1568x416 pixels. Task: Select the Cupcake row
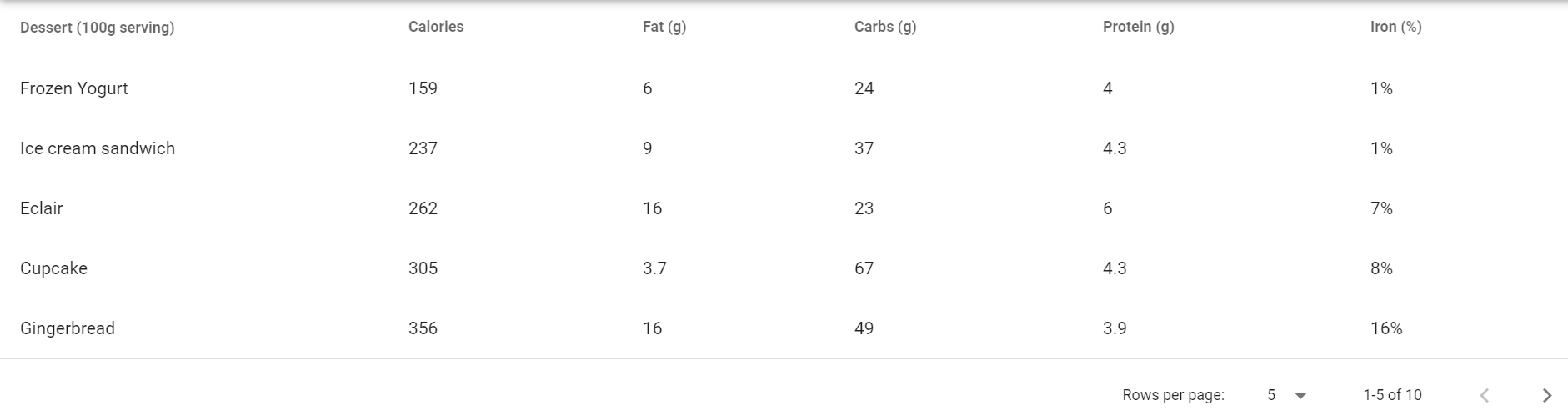tap(784, 268)
